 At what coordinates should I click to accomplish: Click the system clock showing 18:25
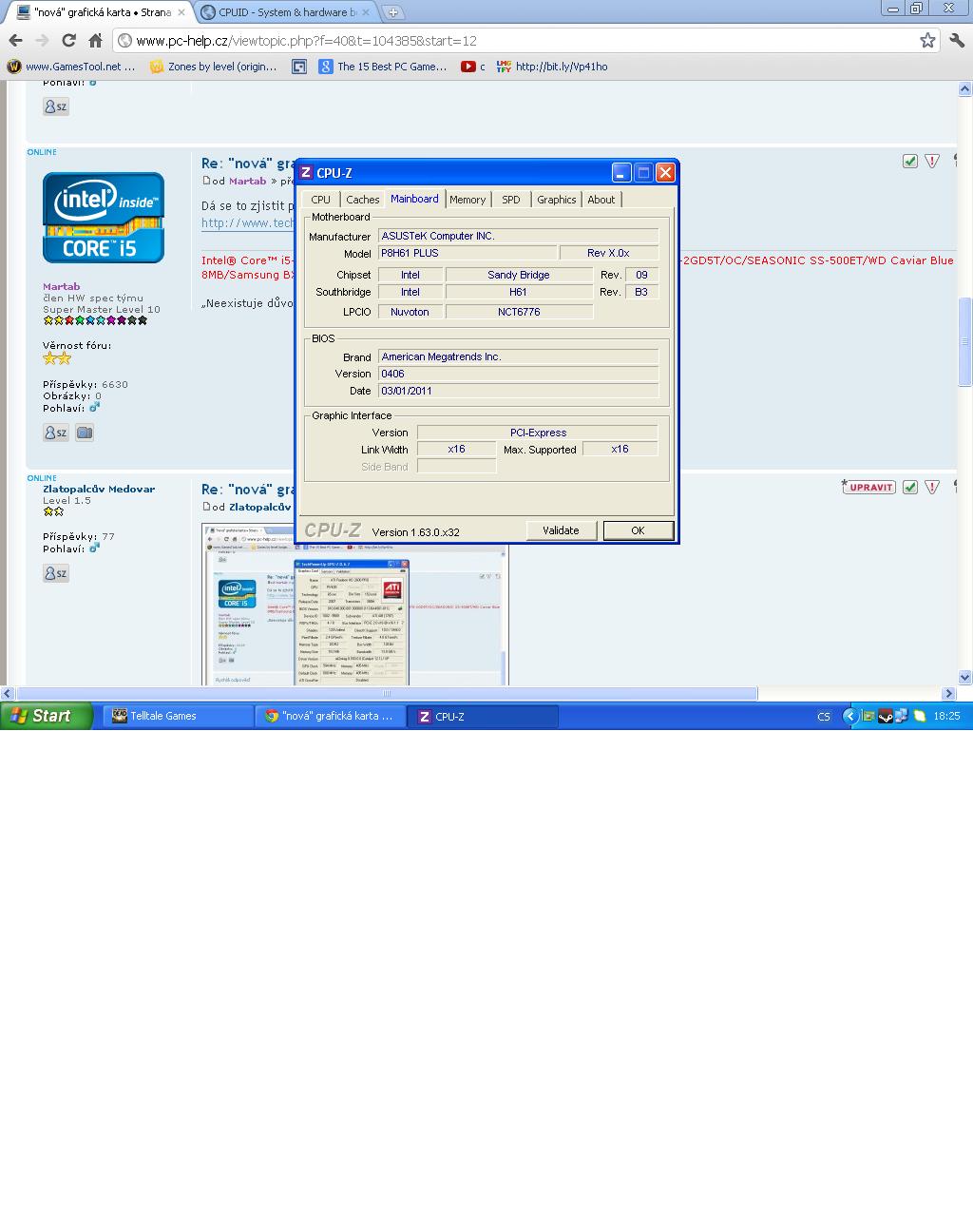(946, 716)
